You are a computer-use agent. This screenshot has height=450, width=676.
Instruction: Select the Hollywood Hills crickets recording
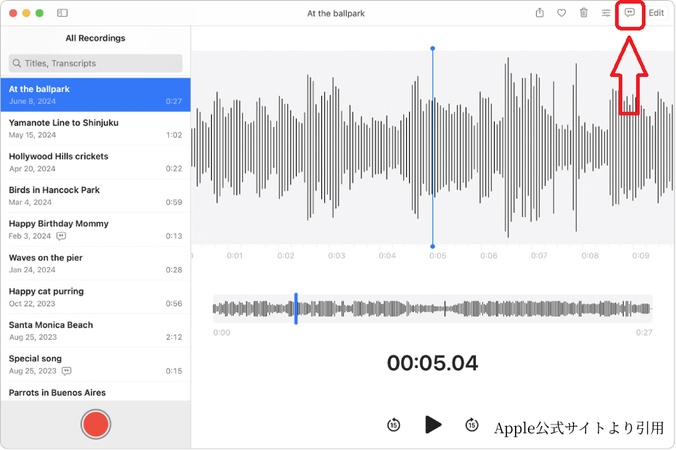click(95, 162)
